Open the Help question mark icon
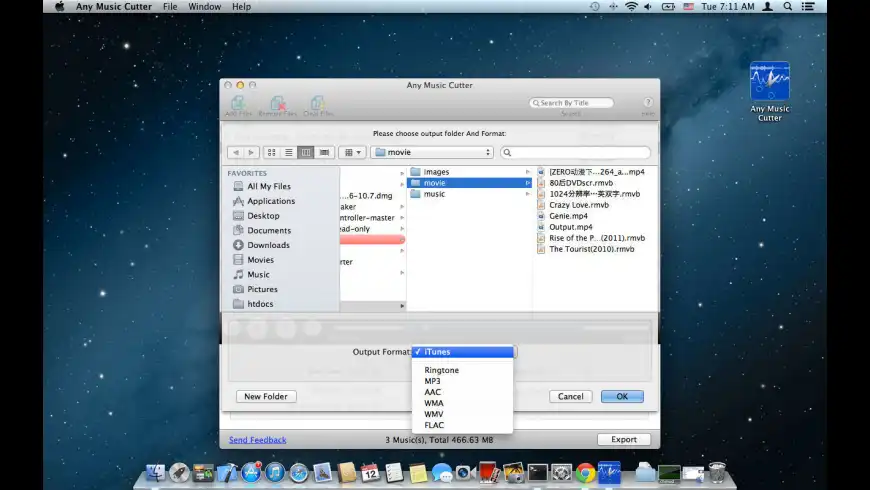The image size is (870, 490). [x=648, y=102]
